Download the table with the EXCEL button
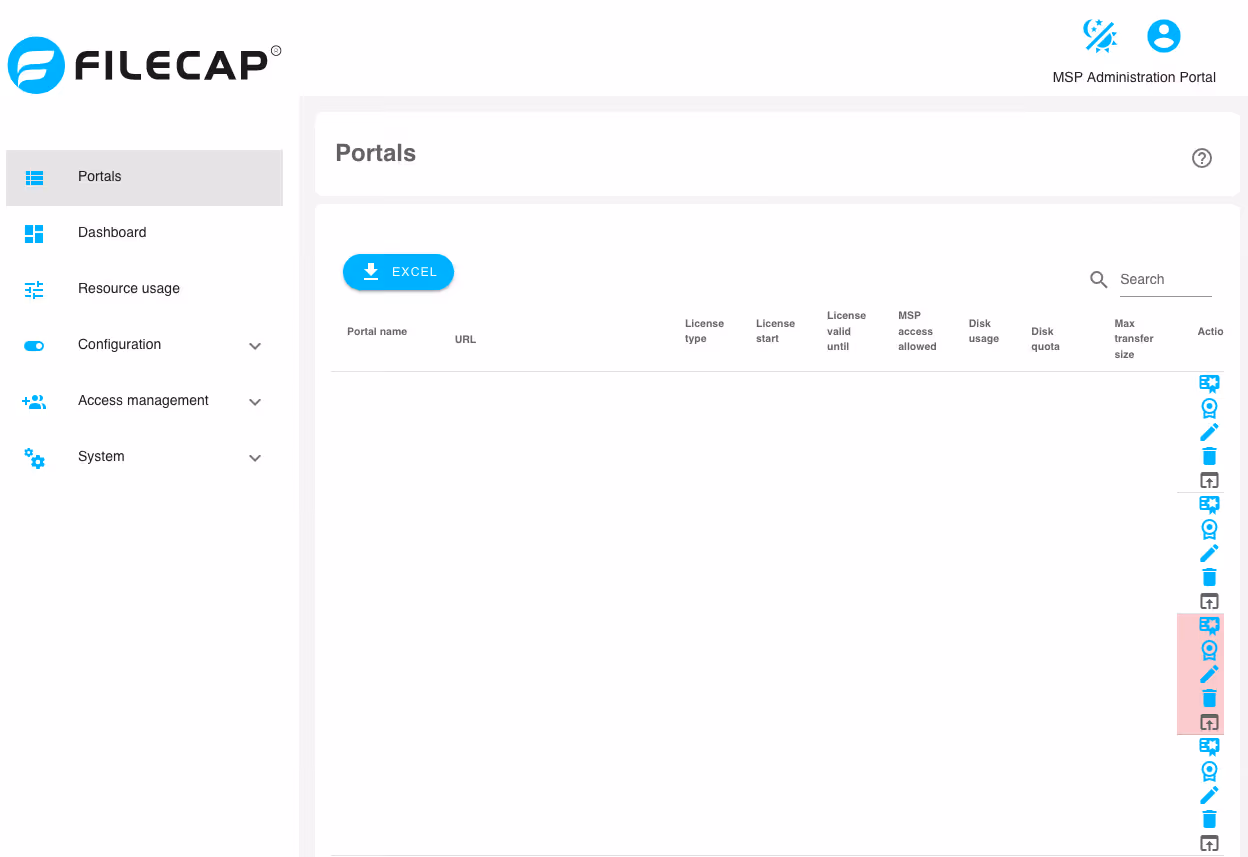The image size is (1248, 857). pos(398,272)
